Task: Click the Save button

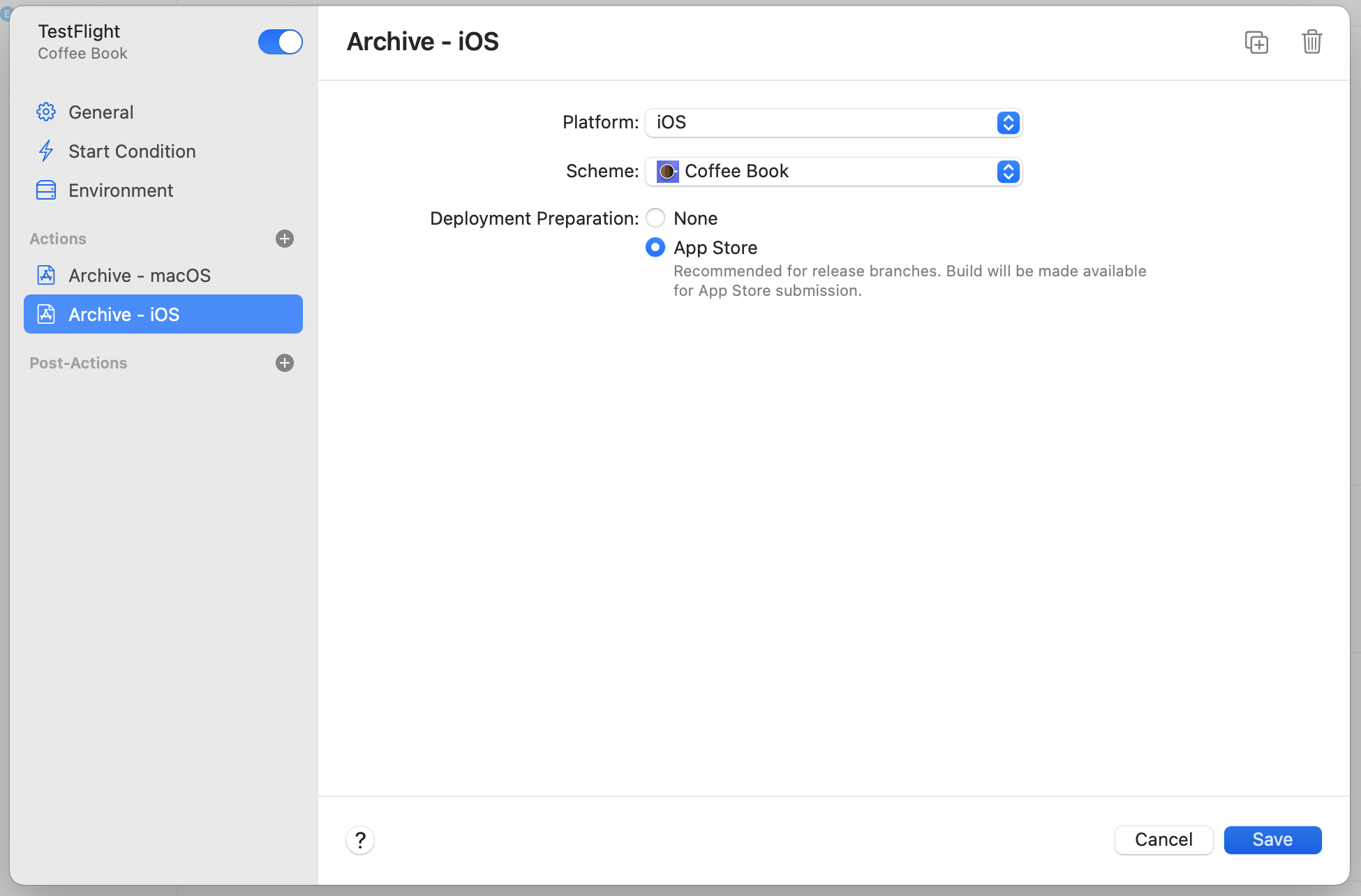Action: pyautogui.click(x=1272, y=839)
